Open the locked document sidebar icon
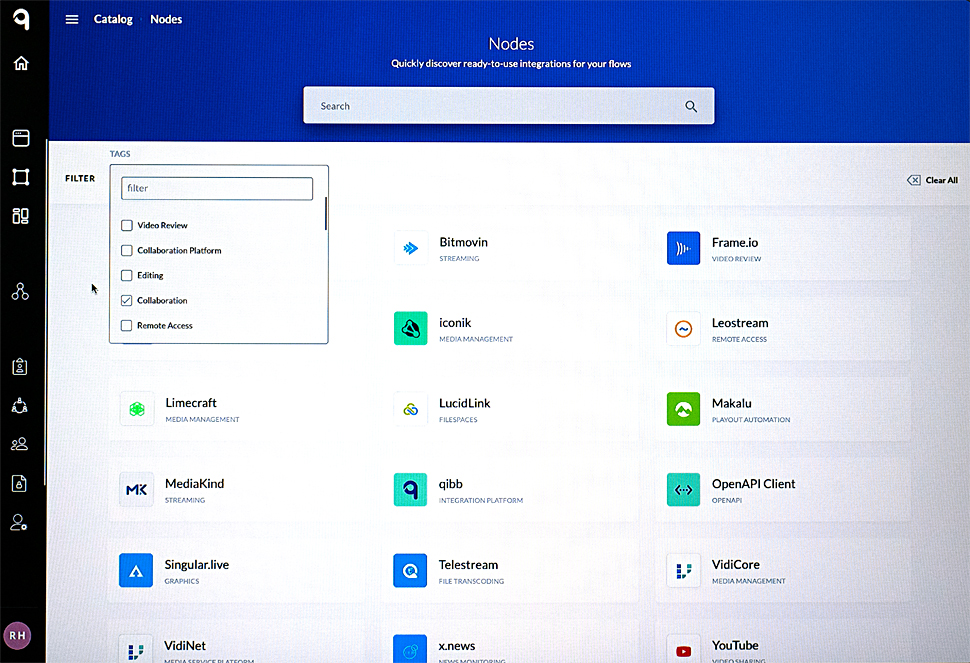Viewport: 970px width, 663px height. 20,483
